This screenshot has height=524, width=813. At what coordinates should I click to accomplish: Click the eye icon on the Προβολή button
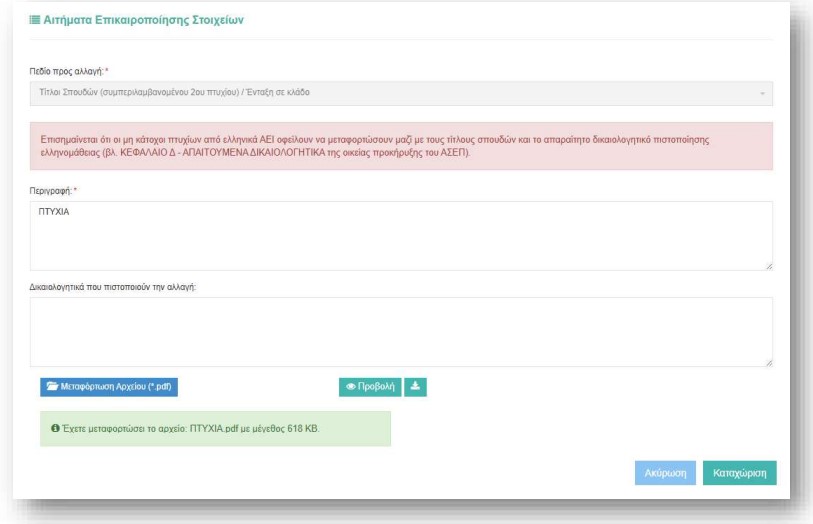click(x=352, y=384)
